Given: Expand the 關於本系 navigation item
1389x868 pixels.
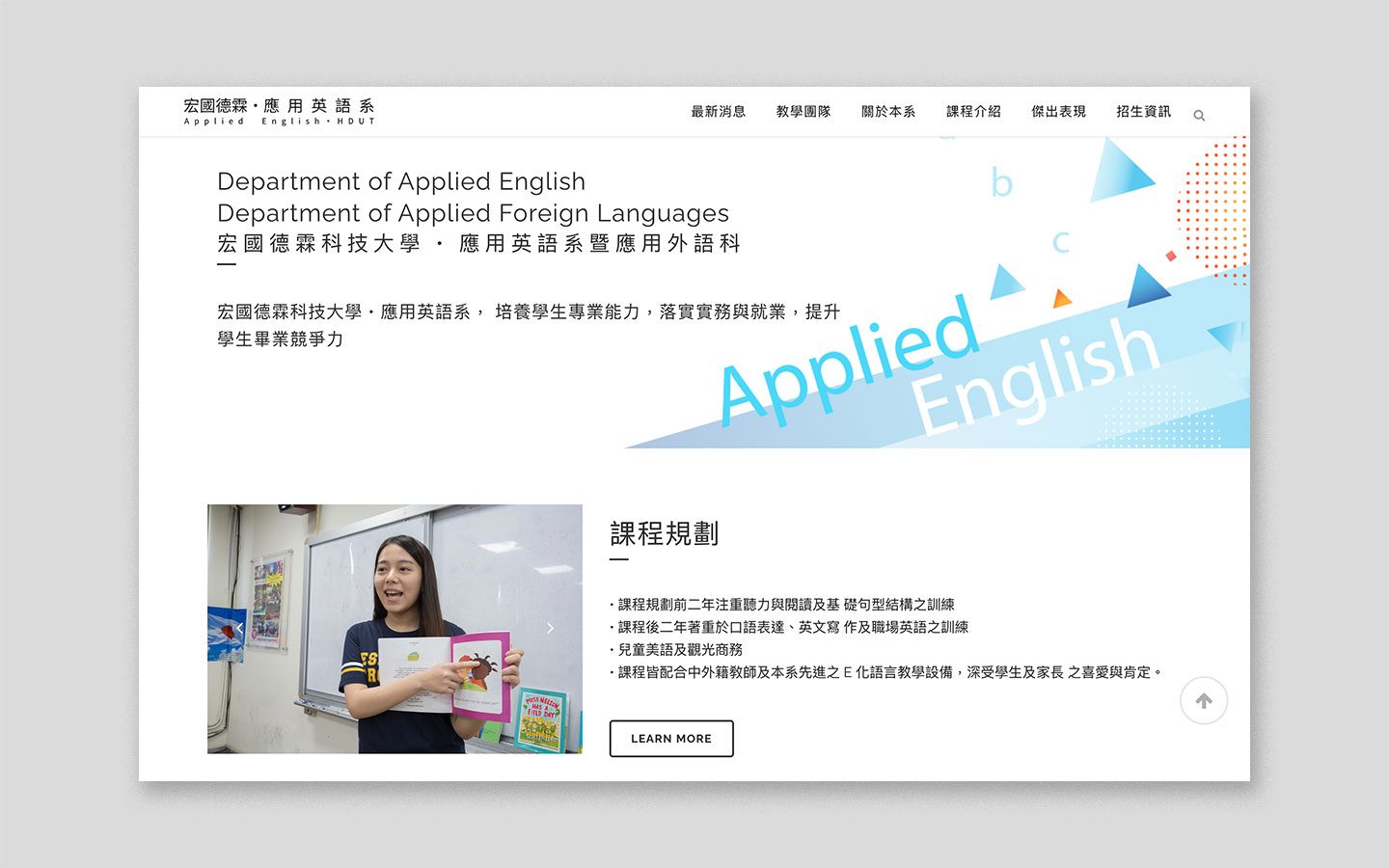Looking at the screenshot, I should (887, 112).
